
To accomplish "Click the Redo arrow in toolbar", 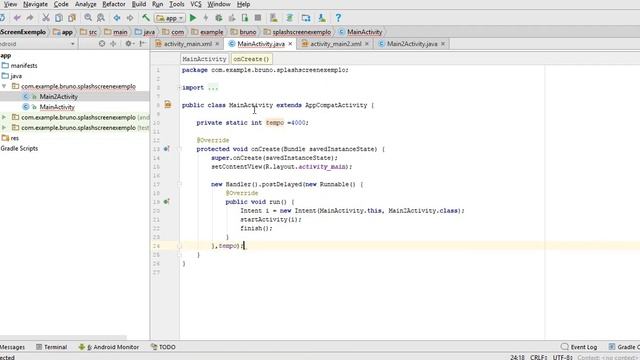I will pos(30,18).
